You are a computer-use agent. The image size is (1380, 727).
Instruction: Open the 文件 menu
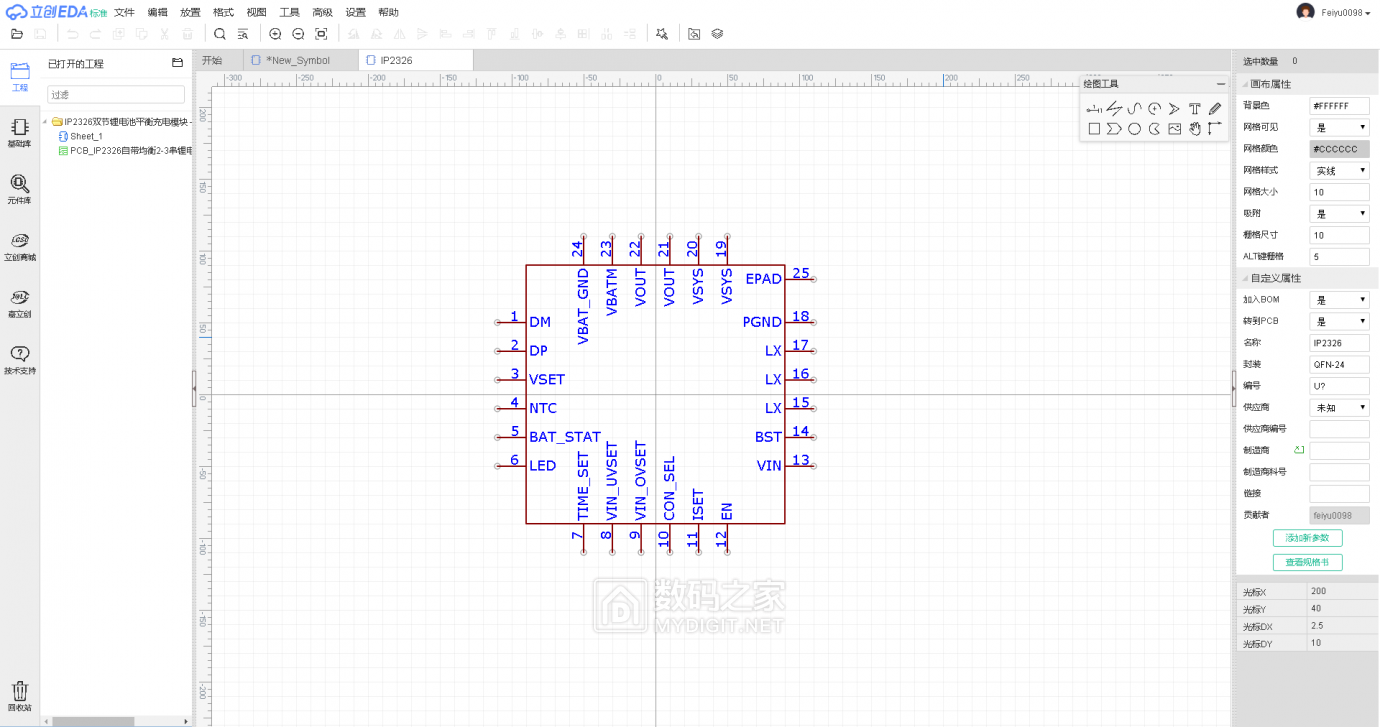click(x=124, y=13)
